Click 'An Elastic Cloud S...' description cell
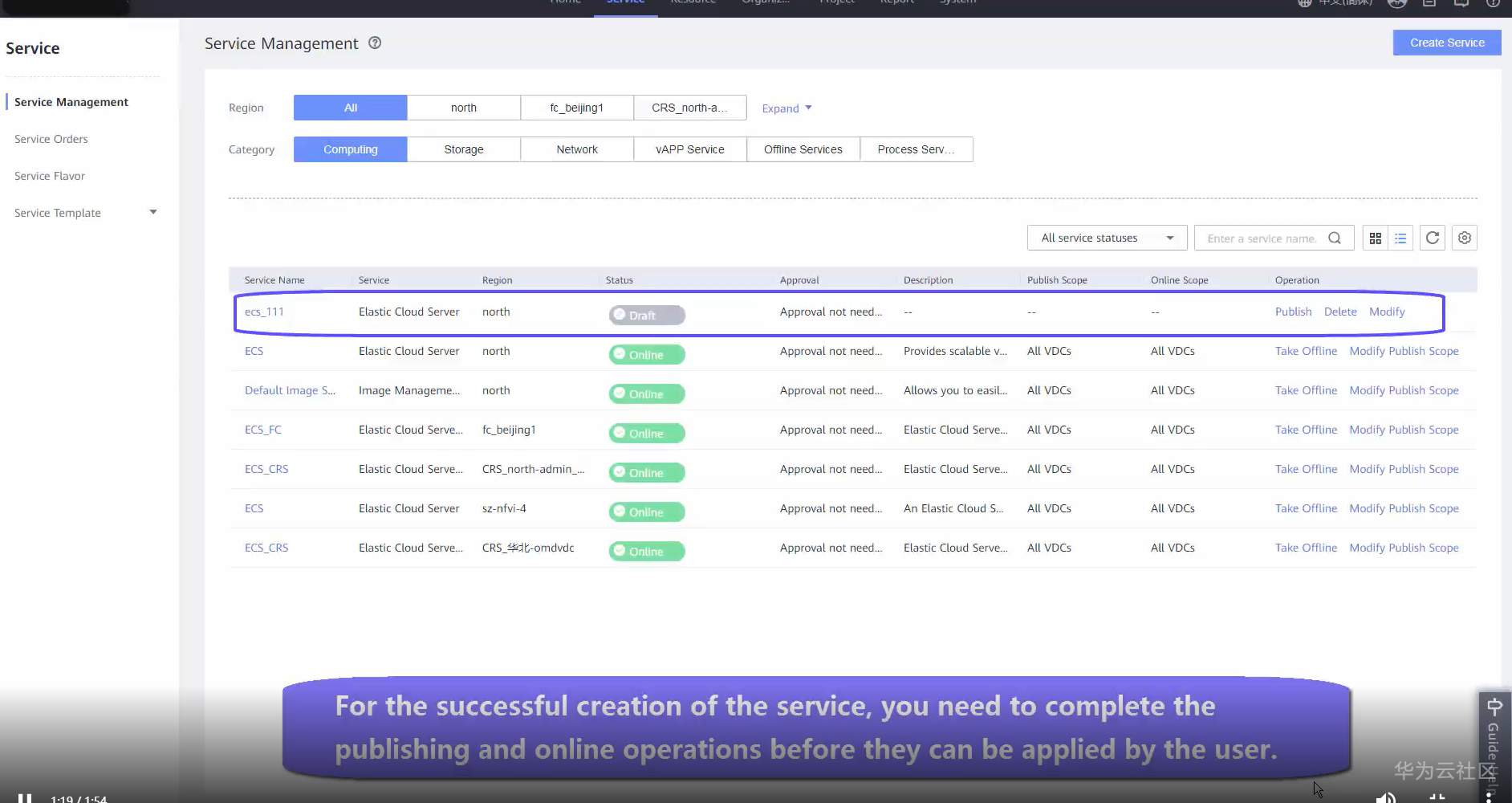 click(953, 508)
